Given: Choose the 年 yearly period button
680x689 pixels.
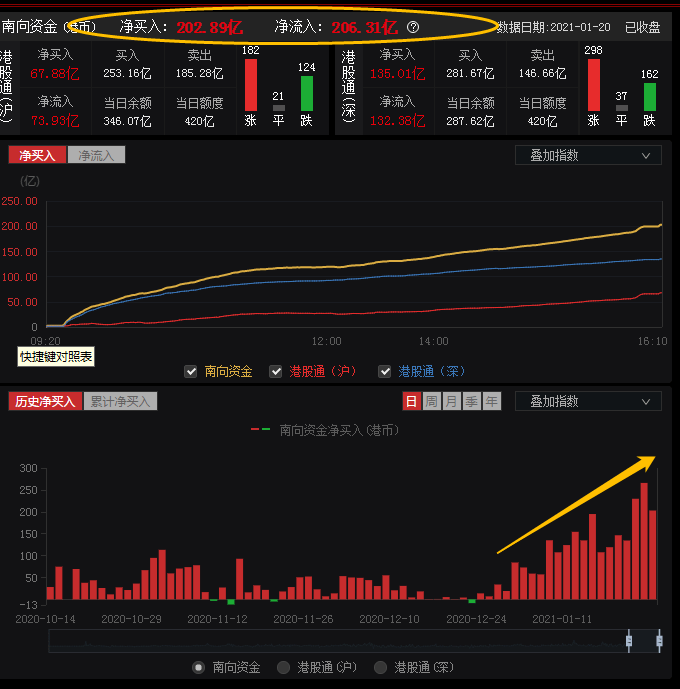Looking at the screenshot, I should point(492,401).
